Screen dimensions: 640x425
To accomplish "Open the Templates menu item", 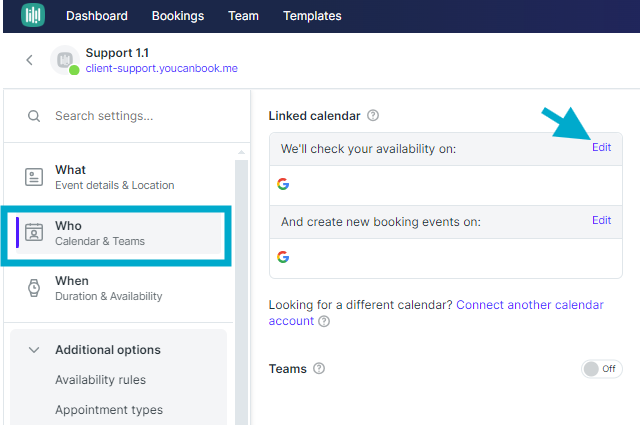I will [312, 16].
